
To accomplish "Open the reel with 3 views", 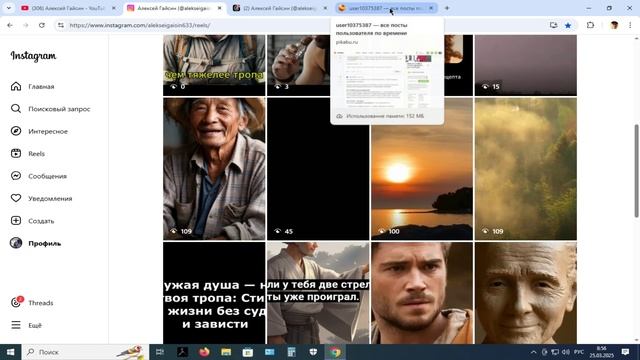I will pyautogui.click(x=298, y=65).
